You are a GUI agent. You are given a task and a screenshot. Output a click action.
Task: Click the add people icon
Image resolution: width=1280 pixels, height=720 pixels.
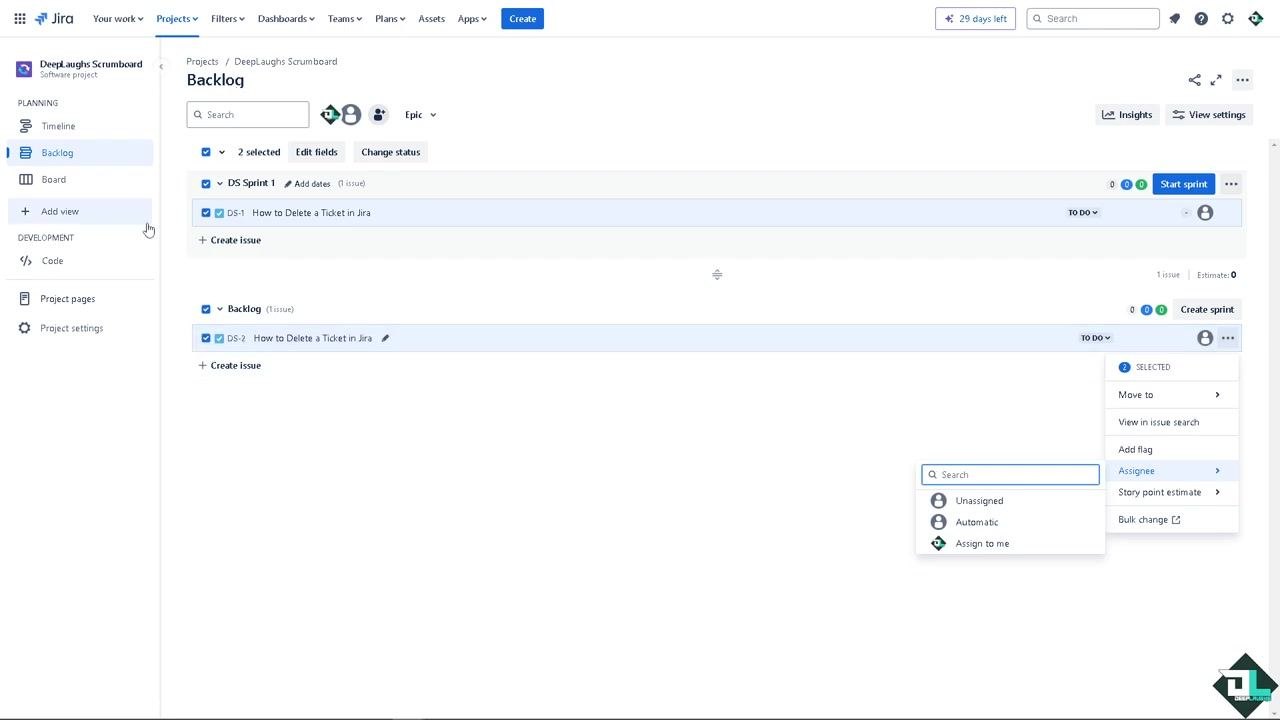point(379,115)
